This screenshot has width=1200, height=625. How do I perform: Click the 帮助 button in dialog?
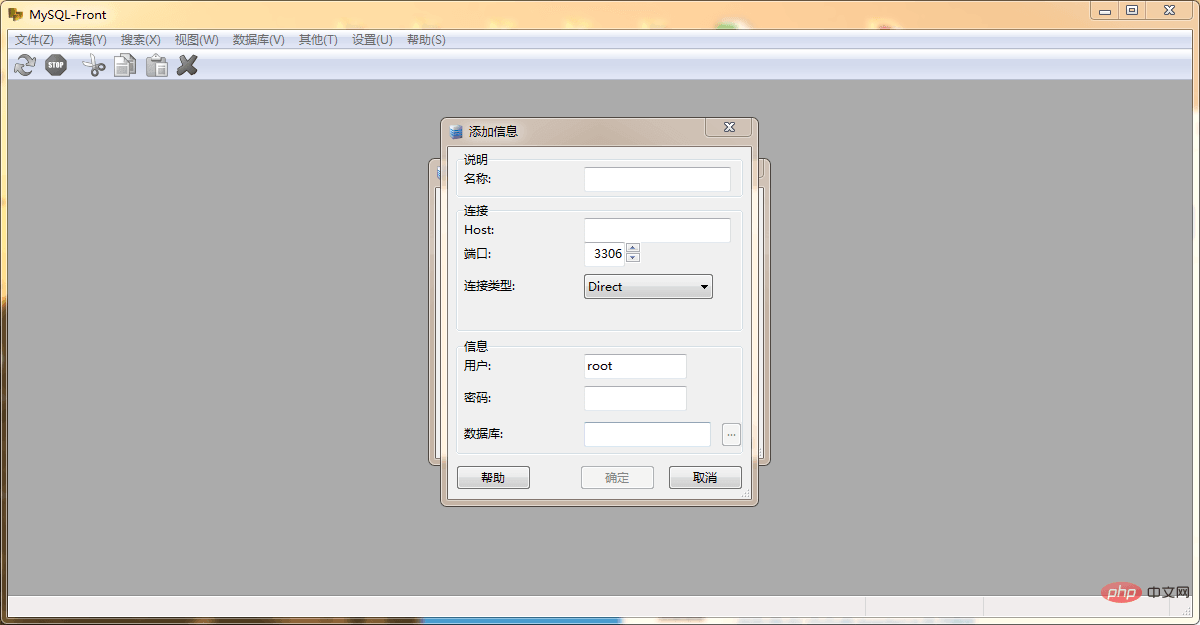[x=493, y=478]
